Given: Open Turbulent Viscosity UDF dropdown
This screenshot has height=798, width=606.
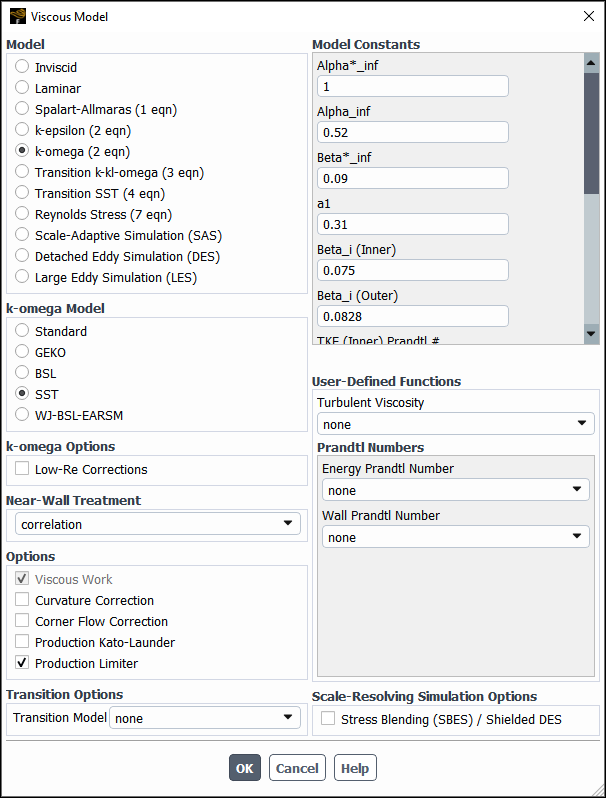Looking at the screenshot, I should coord(455,424).
